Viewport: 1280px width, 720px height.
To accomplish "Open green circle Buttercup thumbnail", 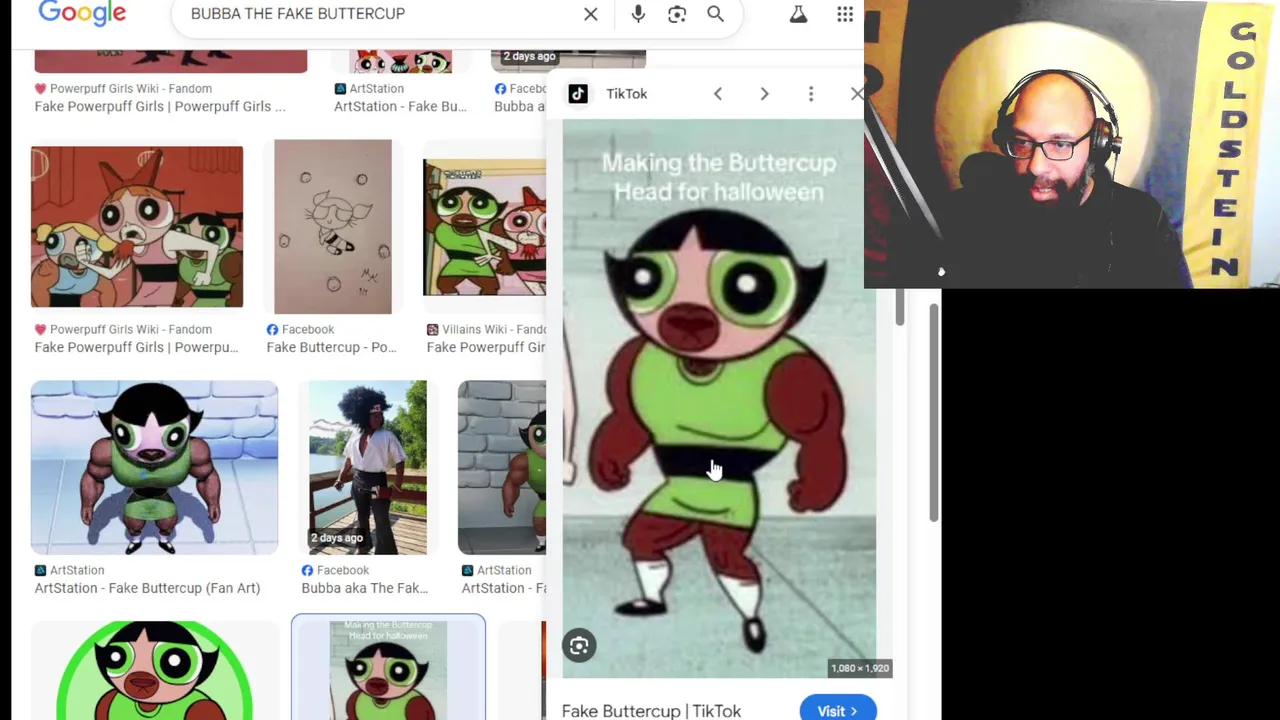I will coord(154,670).
